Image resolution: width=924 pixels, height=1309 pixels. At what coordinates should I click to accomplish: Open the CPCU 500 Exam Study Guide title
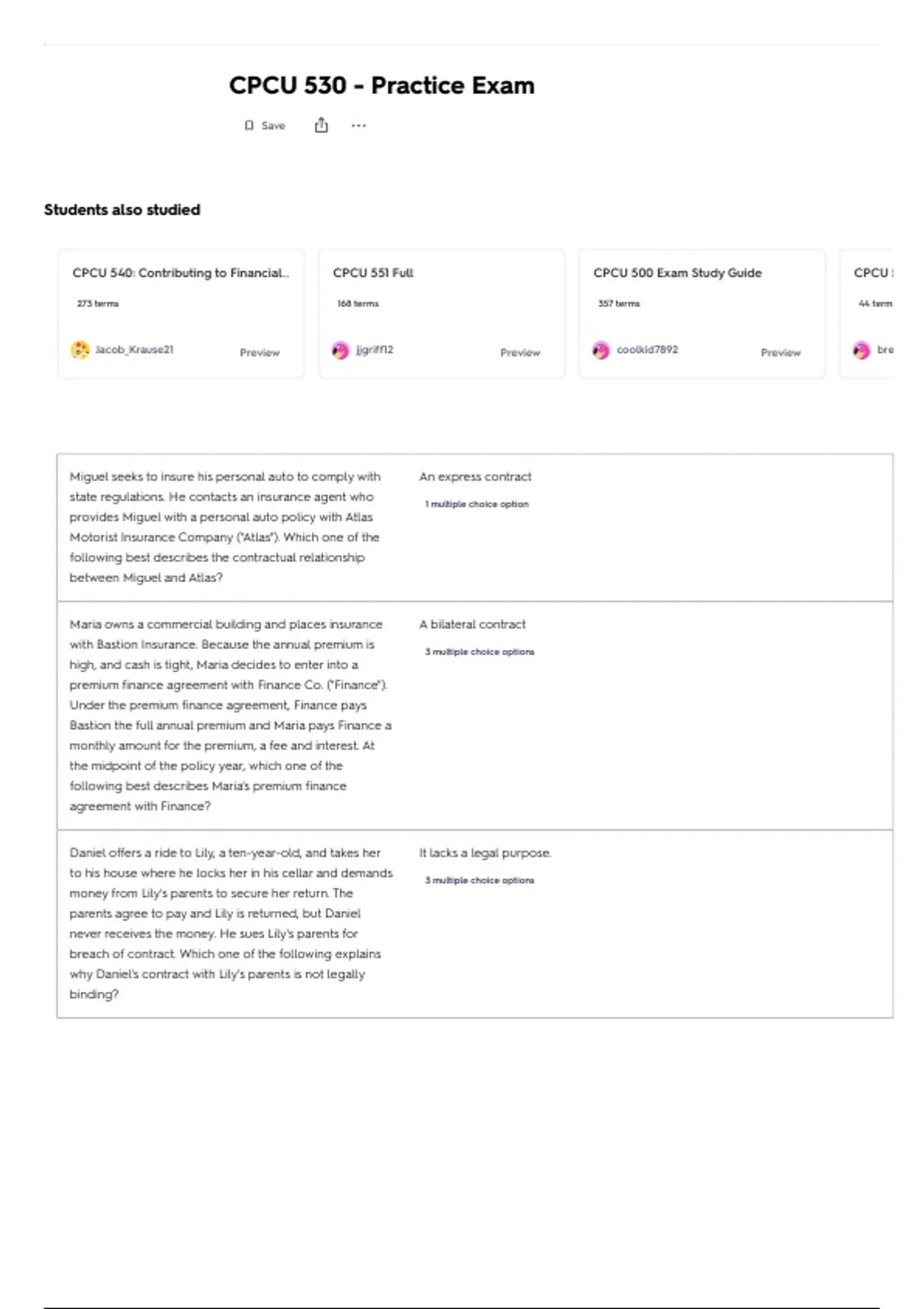pos(678,273)
